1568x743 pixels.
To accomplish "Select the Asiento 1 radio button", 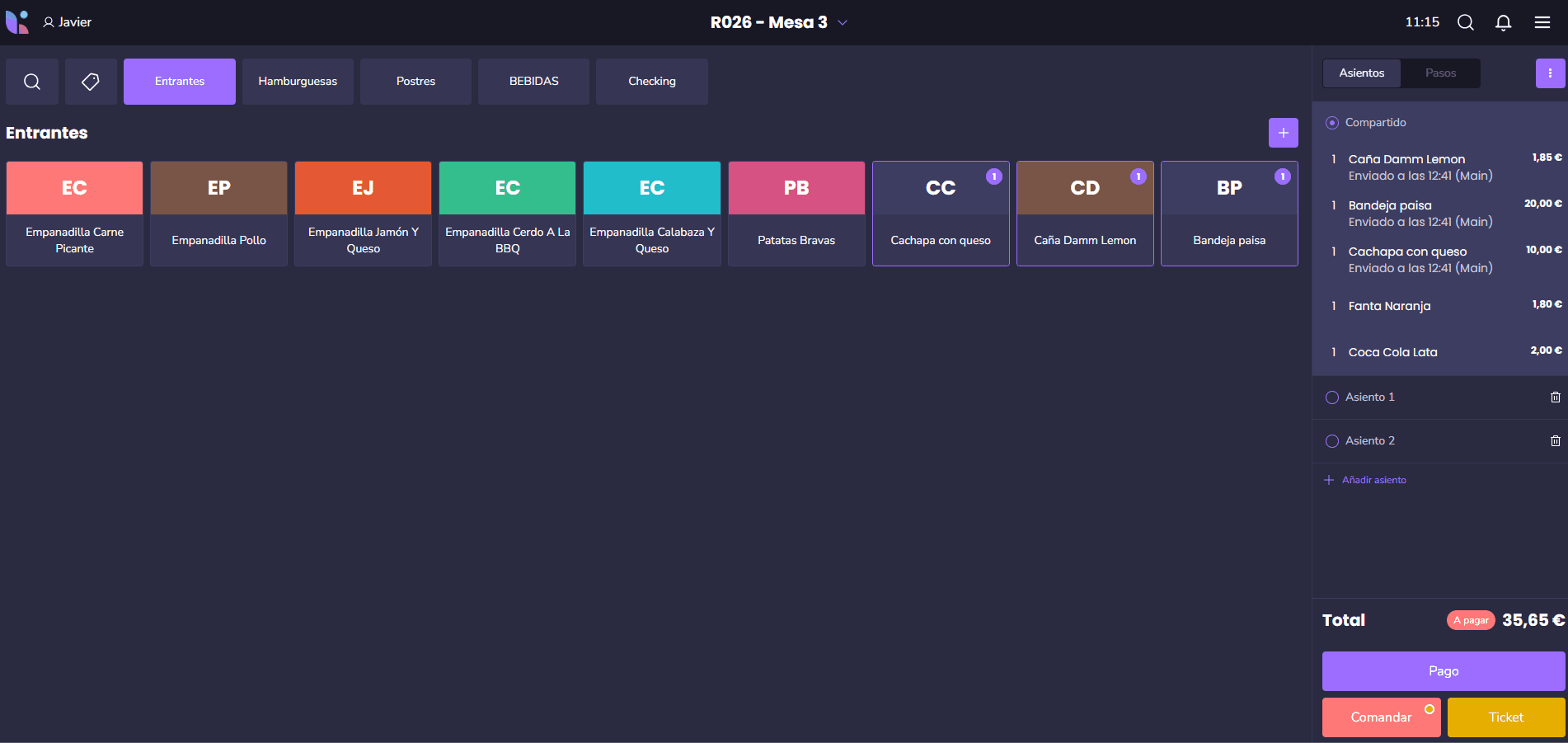I will pyautogui.click(x=1332, y=397).
